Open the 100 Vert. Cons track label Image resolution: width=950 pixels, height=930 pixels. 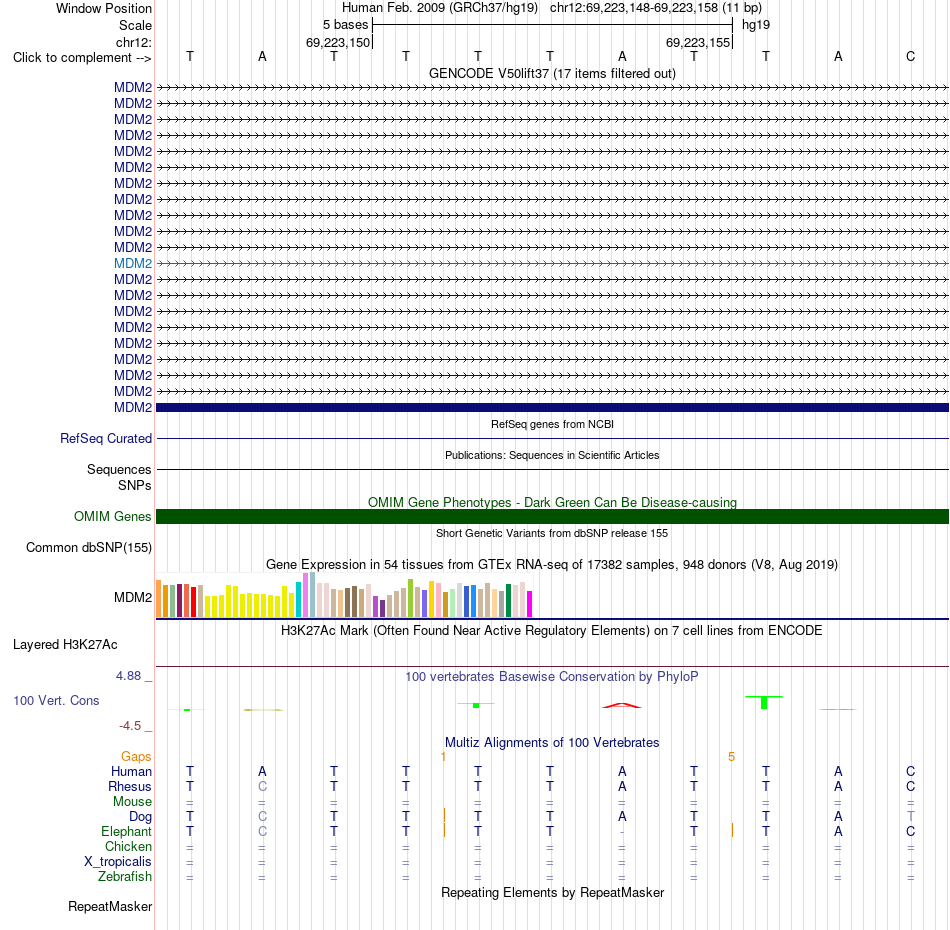(x=56, y=700)
